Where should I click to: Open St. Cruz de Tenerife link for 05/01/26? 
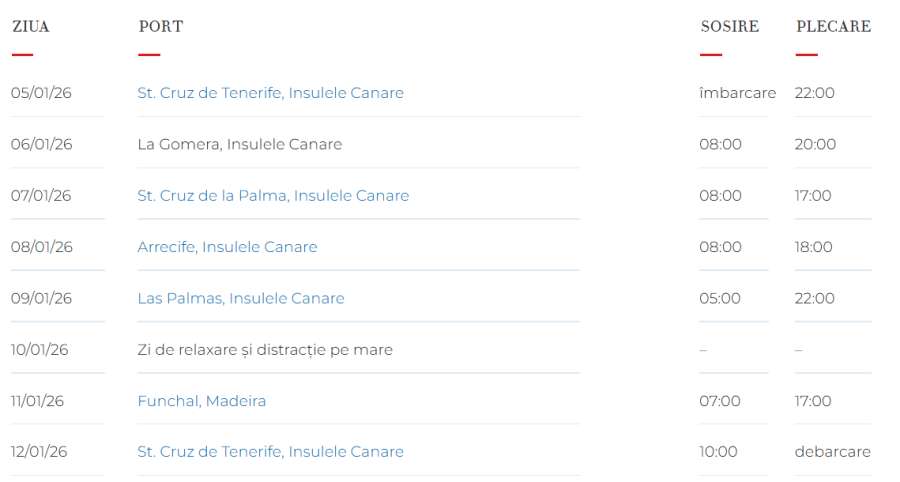[x=270, y=93]
